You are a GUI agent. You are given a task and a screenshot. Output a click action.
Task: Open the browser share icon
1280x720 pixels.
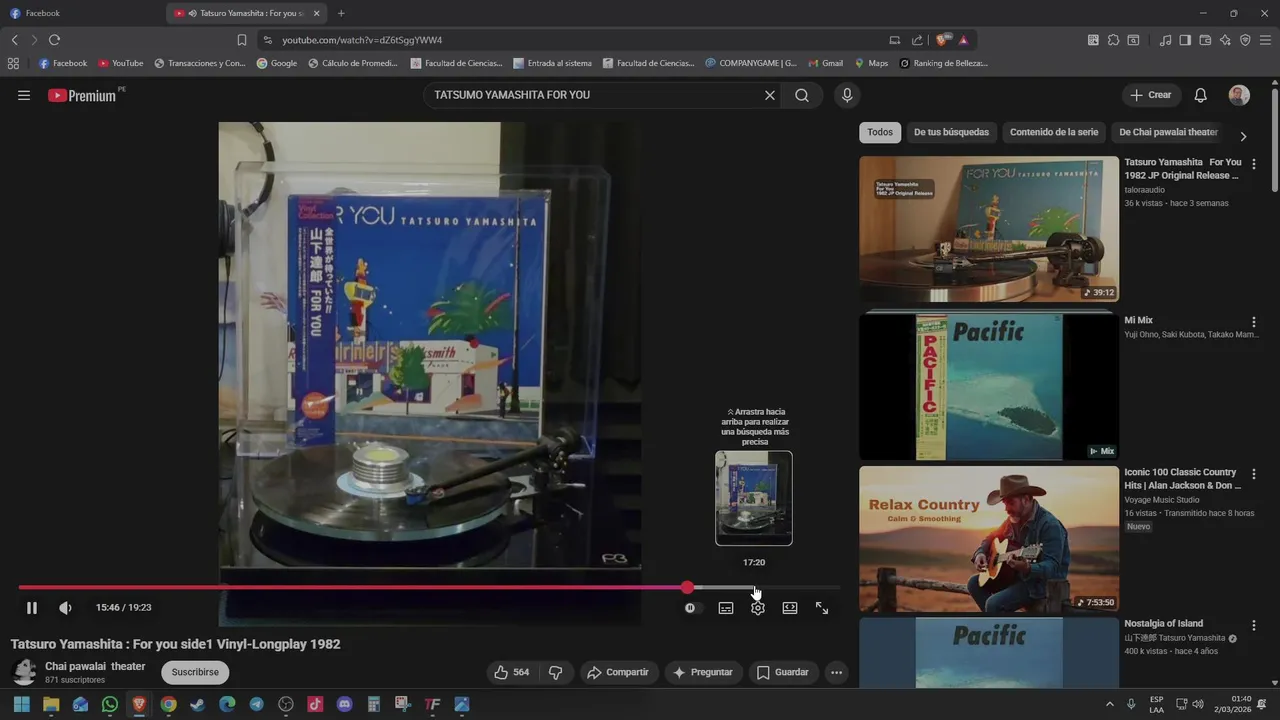coord(917,40)
